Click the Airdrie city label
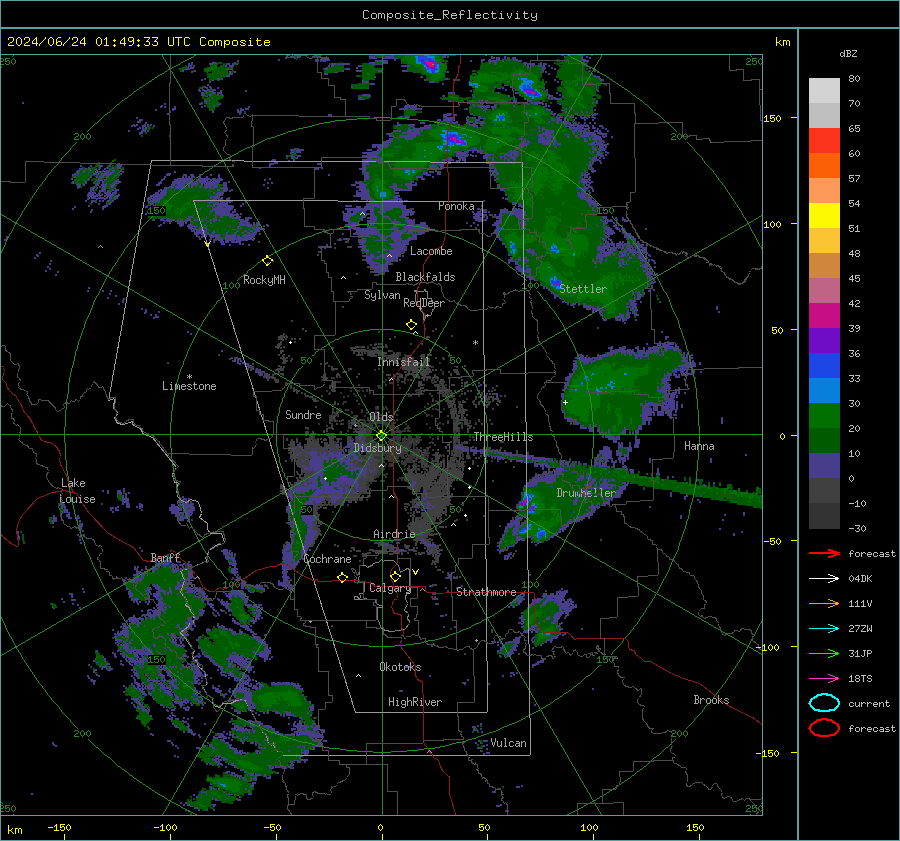900x841 pixels. pos(394,534)
